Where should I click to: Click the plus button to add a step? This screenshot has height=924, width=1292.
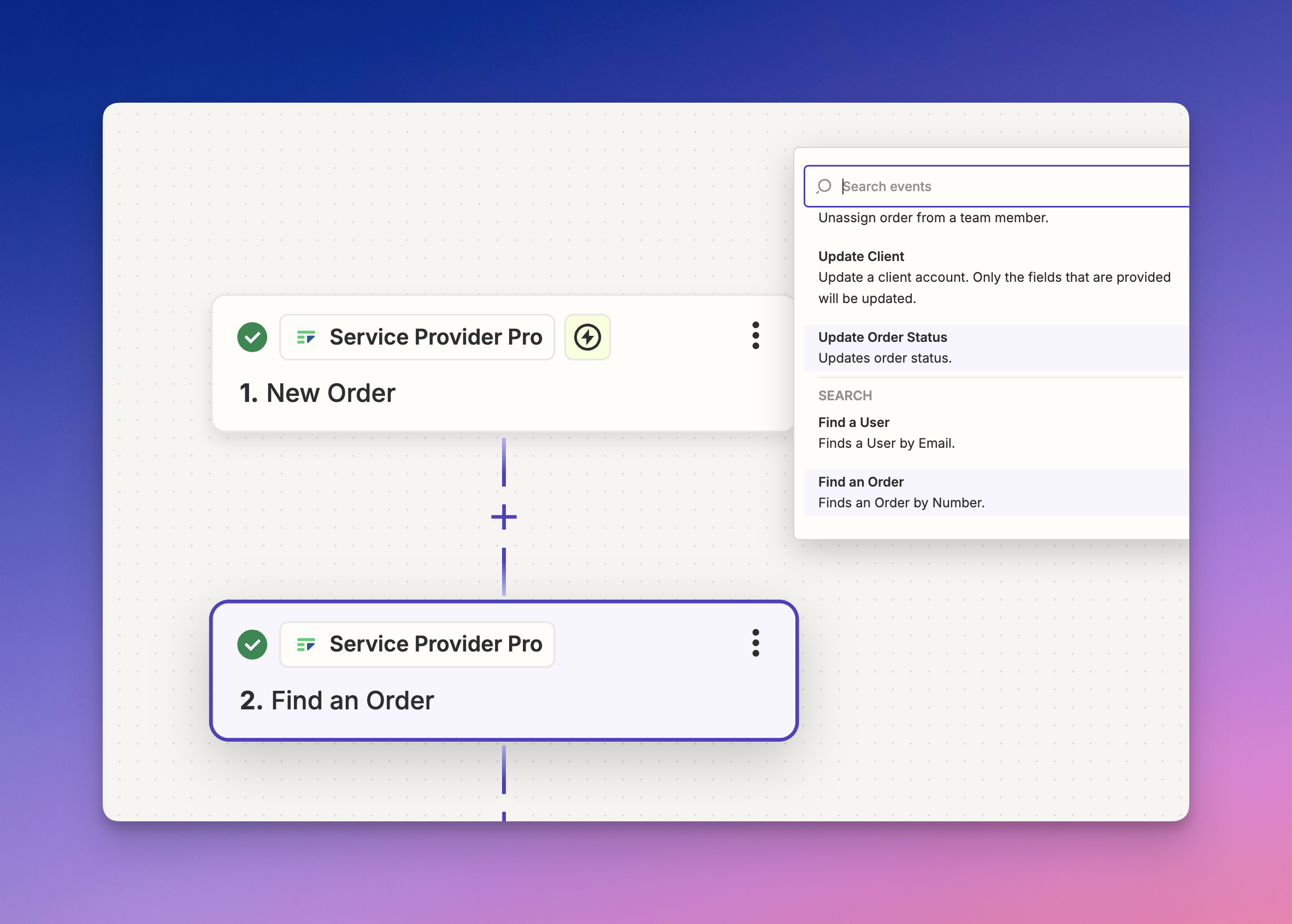pos(504,516)
